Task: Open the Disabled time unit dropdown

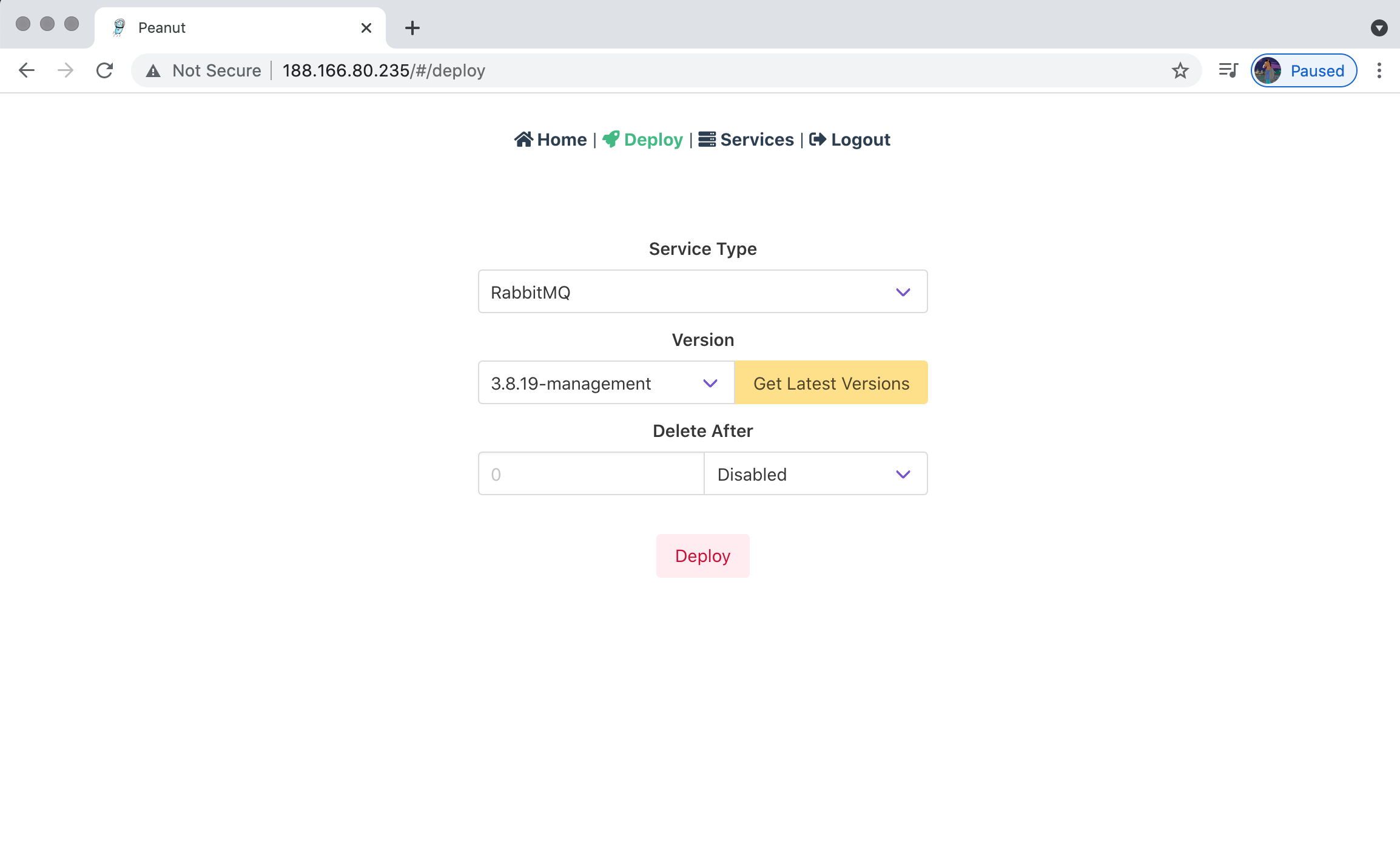Action: (x=816, y=473)
